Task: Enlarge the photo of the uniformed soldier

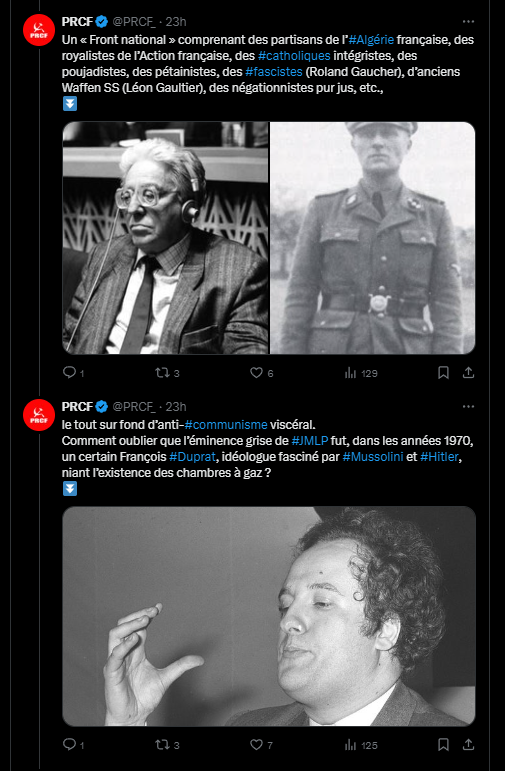Action: click(373, 238)
